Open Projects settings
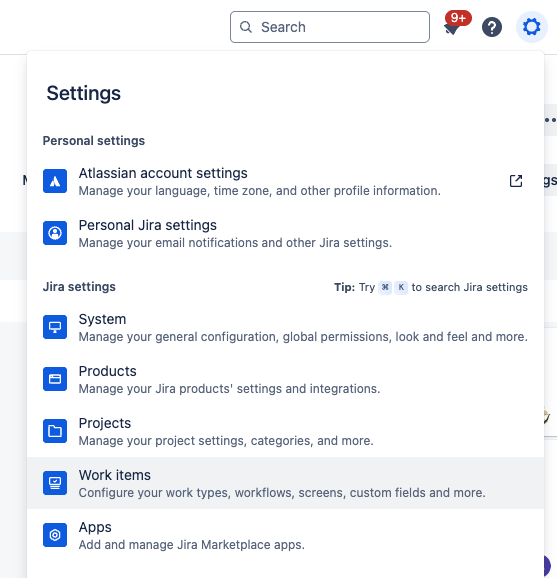 point(285,431)
